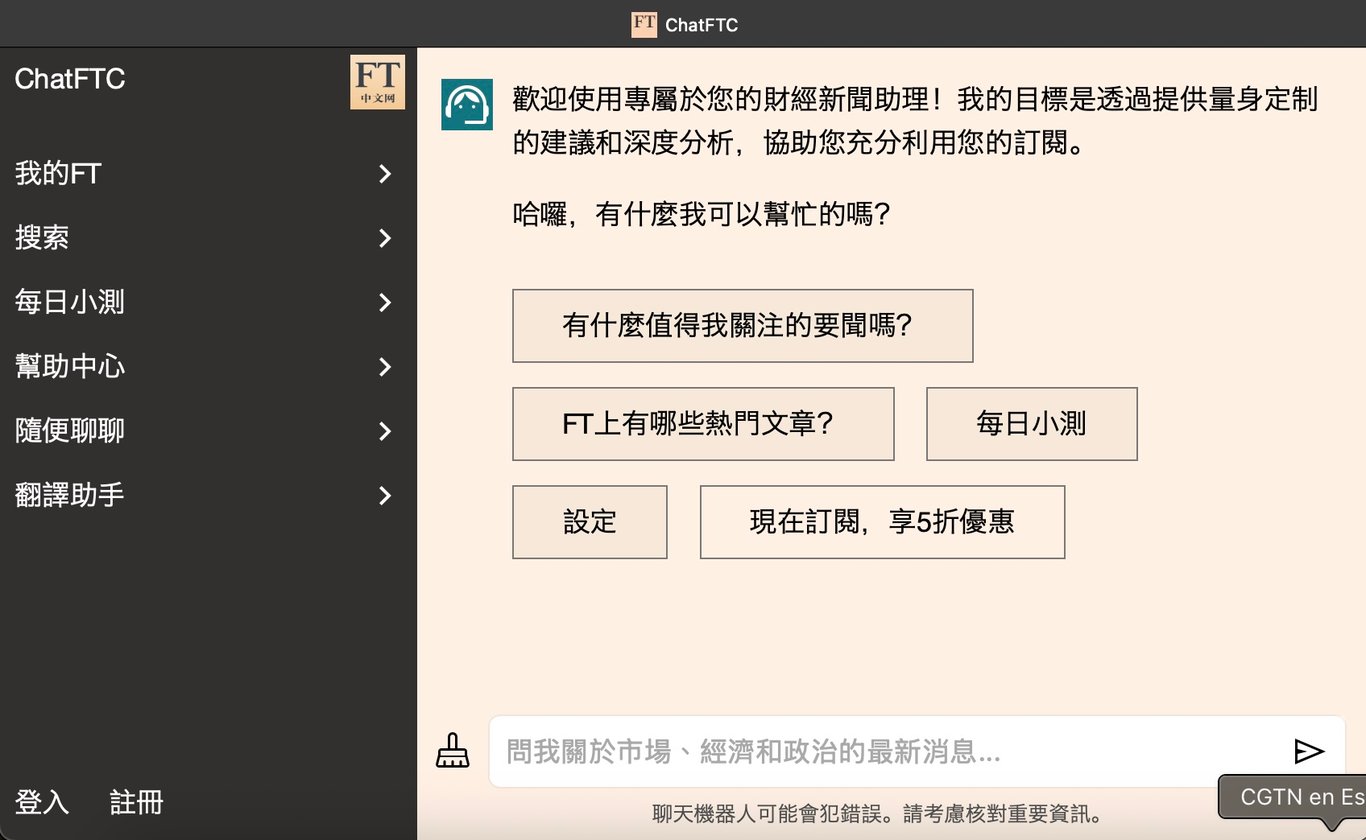Image resolution: width=1366 pixels, height=840 pixels.
Task: Click the broom clear-chat icon
Action: 453,751
